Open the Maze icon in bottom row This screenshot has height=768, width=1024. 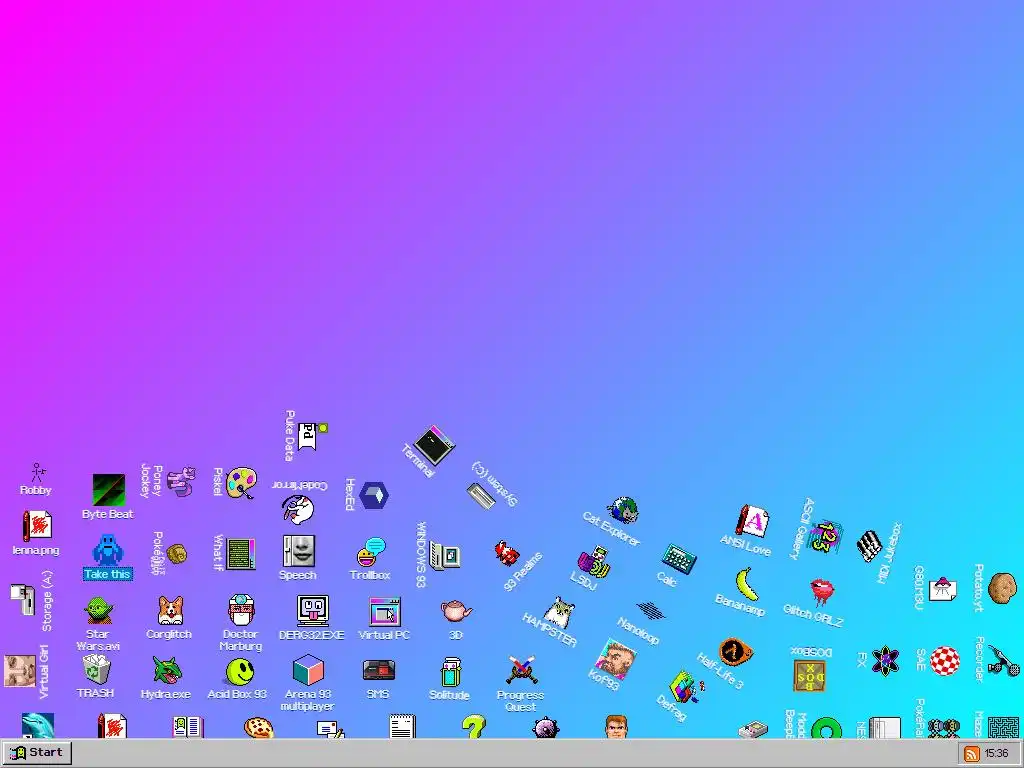1003,728
